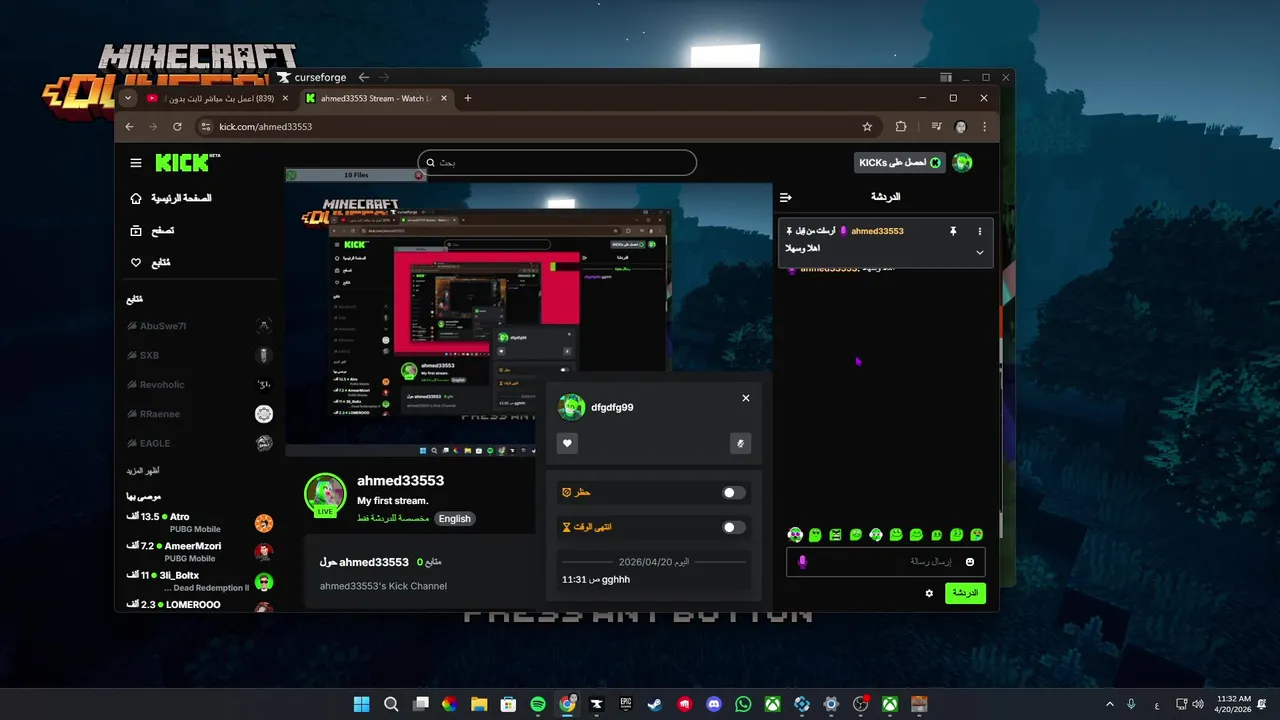Click the Kick search field
Screen dimensions: 1280x720
pos(557,162)
